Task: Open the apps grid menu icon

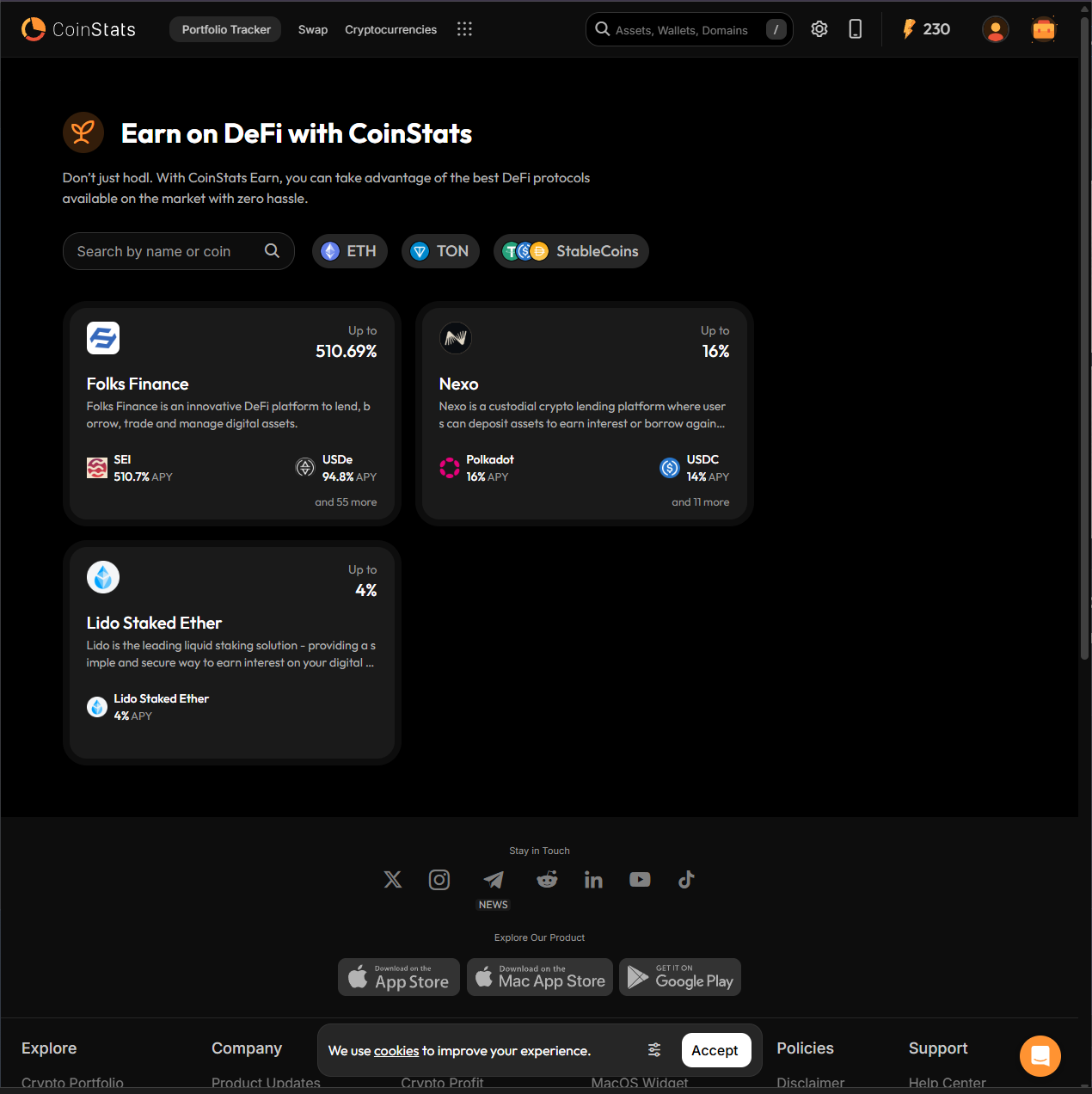Action: [464, 29]
